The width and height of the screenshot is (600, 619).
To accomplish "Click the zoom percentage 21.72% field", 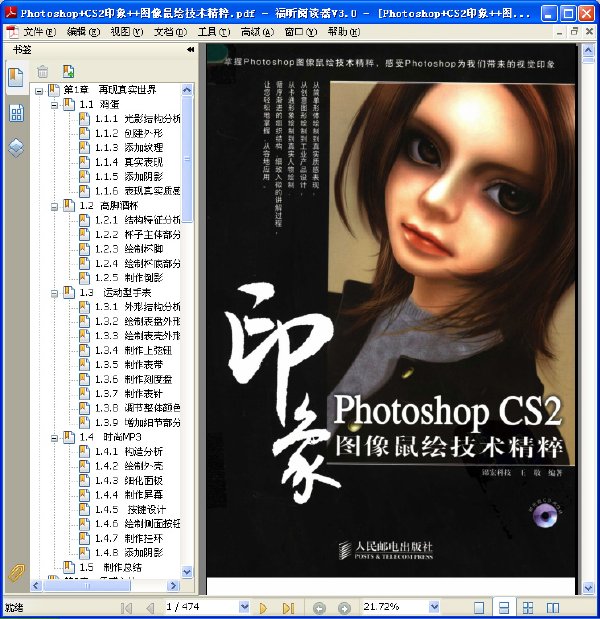I will click(394, 606).
